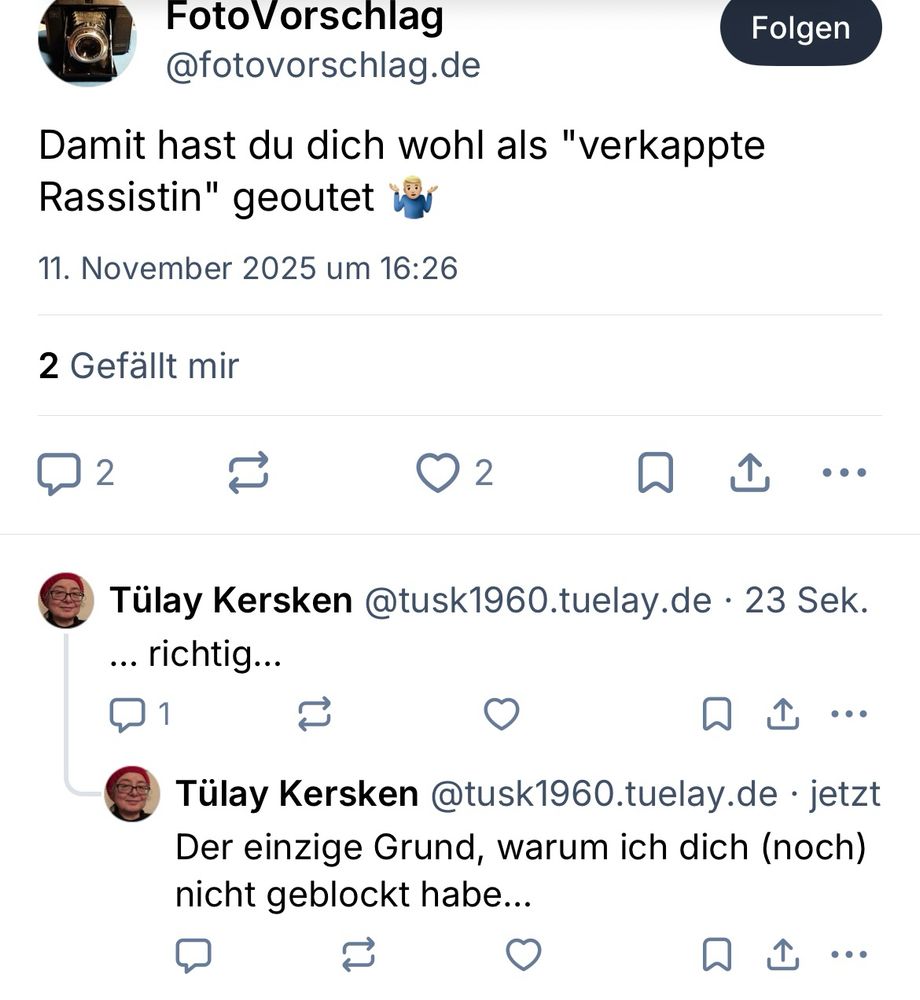Bookmark the '... richtig...' reply
Image resolution: width=920 pixels, height=1000 pixels.
tap(717, 714)
